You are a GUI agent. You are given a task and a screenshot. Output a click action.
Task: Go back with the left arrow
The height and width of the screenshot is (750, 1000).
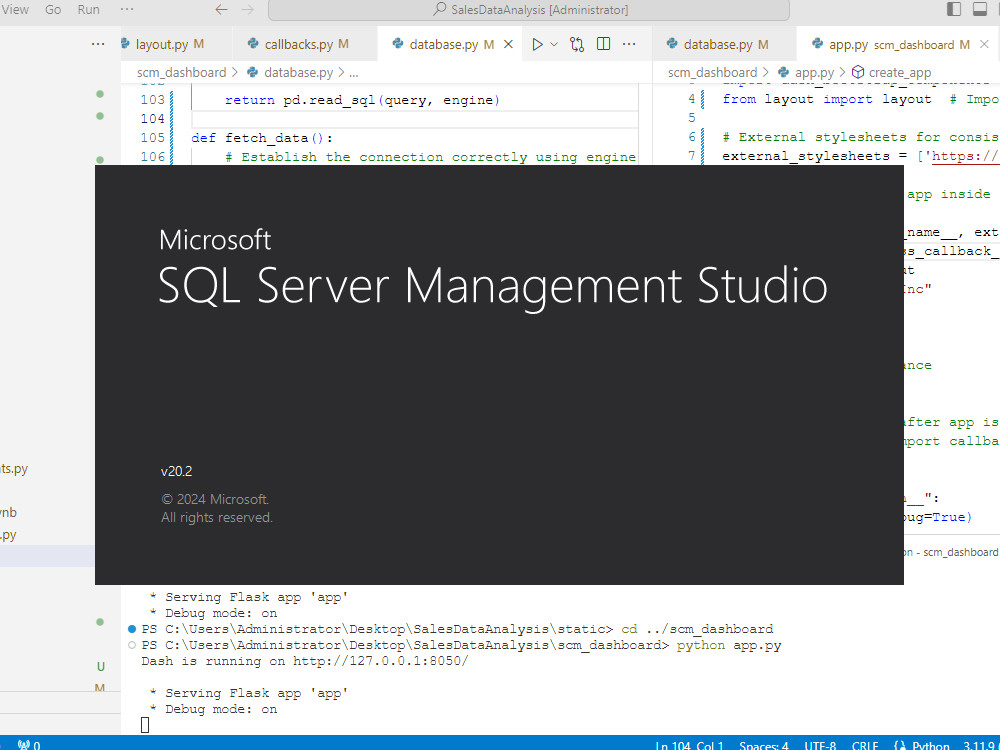[221, 10]
